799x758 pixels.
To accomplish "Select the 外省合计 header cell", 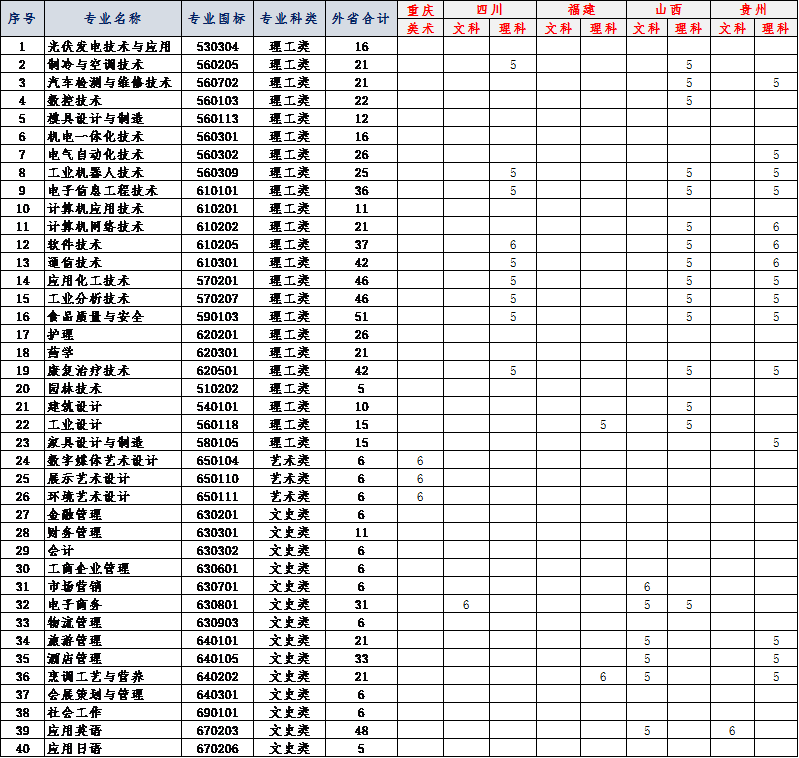I will 361,18.
